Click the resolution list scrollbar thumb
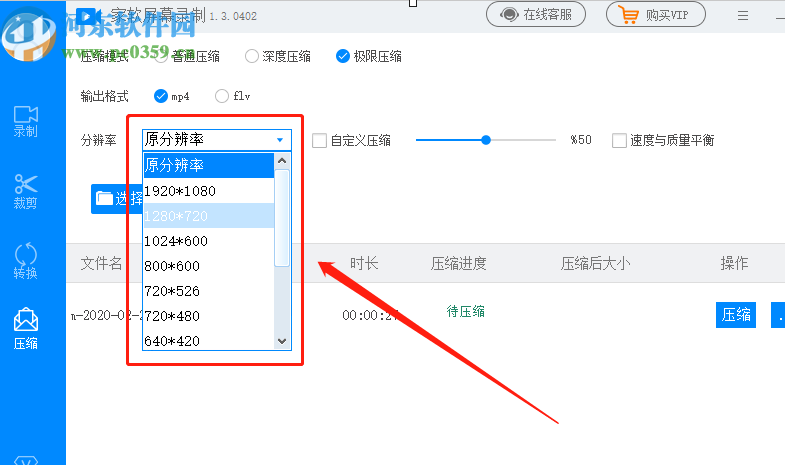 coord(282,218)
